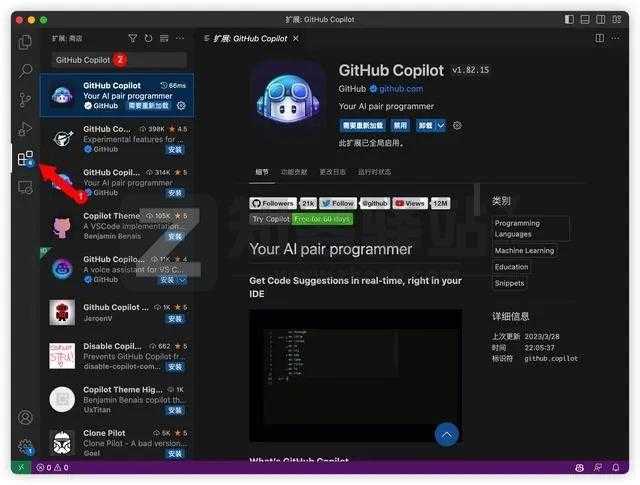Viewport: 640px width, 485px height.
Task: Open the Search view in activity bar
Action: 25,71
